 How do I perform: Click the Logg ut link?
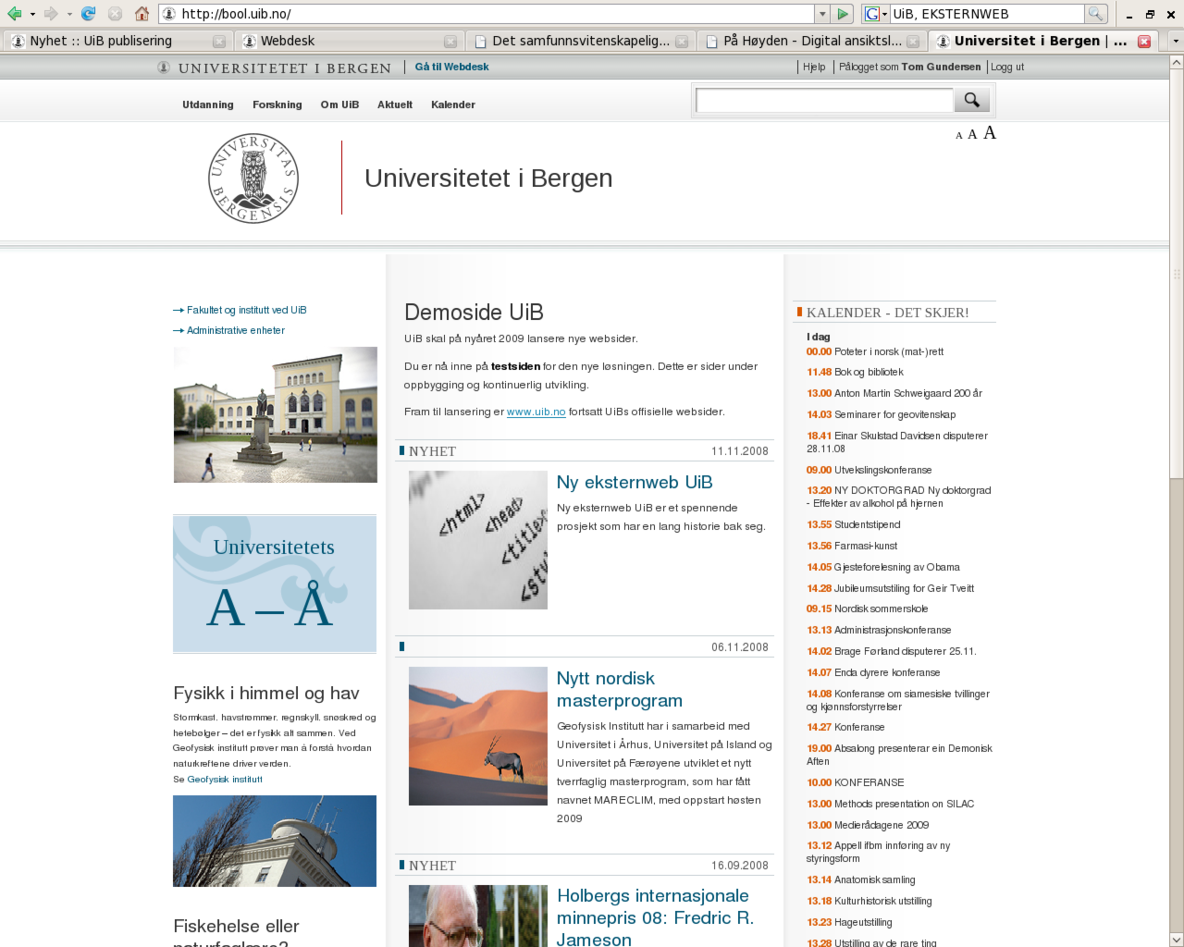1007,67
